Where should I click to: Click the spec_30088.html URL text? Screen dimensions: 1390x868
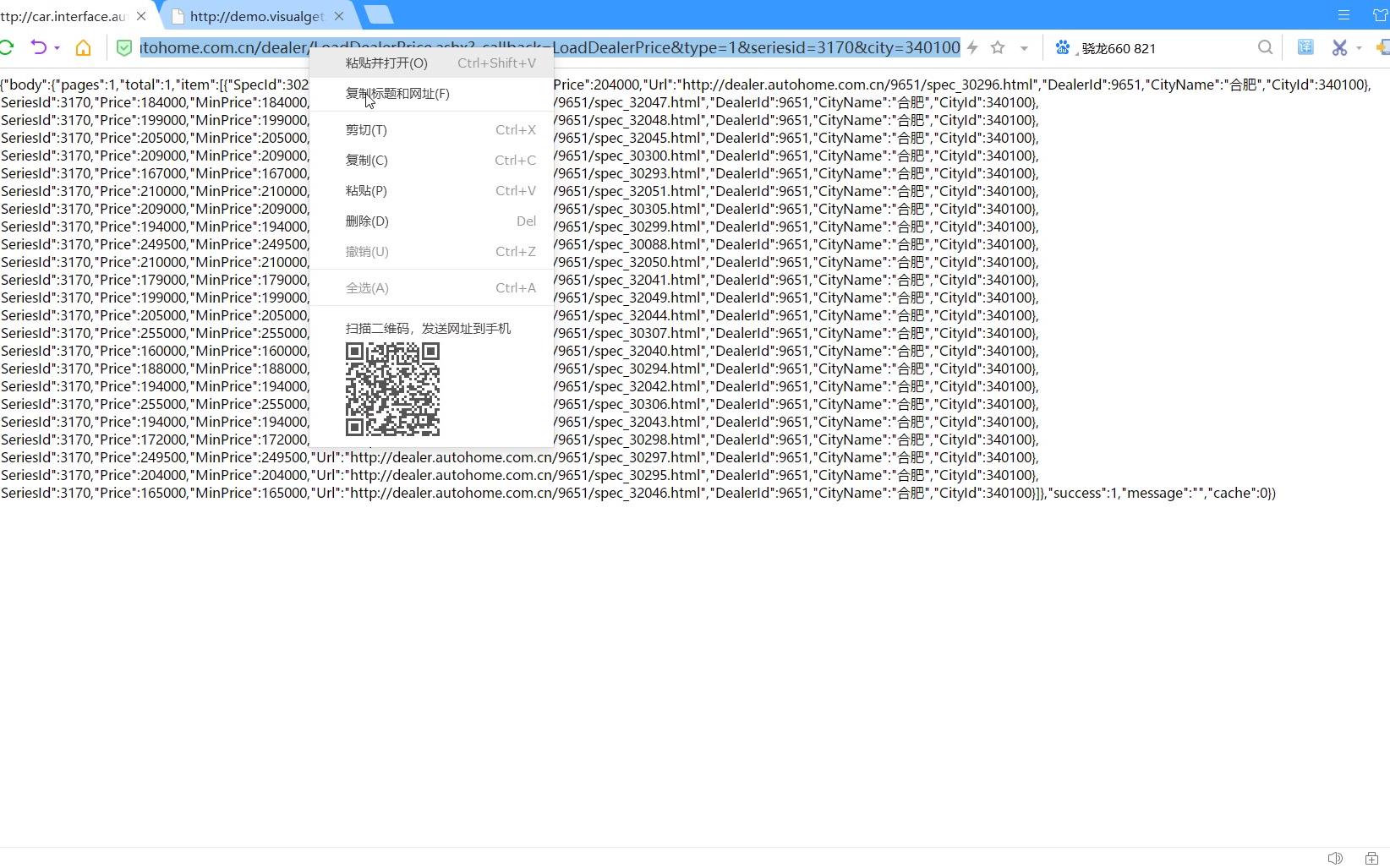click(x=629, y=245)
